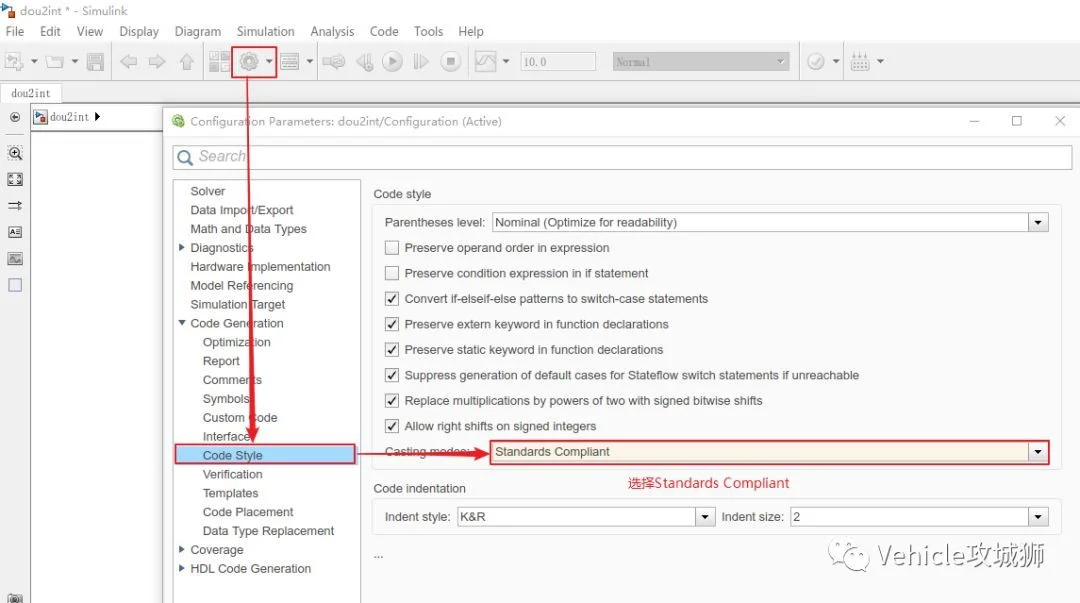Select the Zoom tool in palette

pyautogui.click(x=15, y=153)
